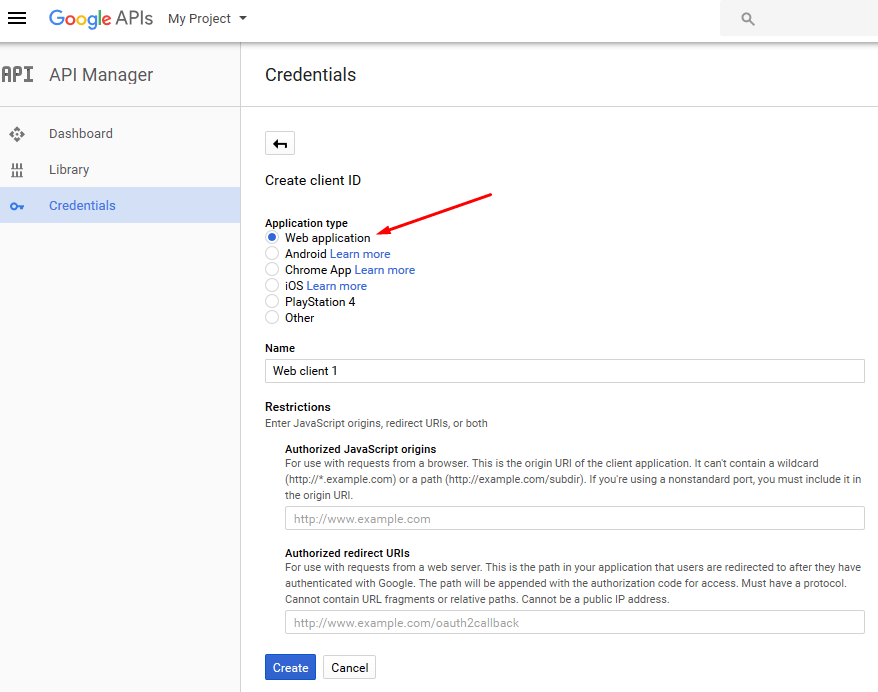Screen dimensions: 878x692
Task: Click the Name text field
Action: click(x=564, y=371)
